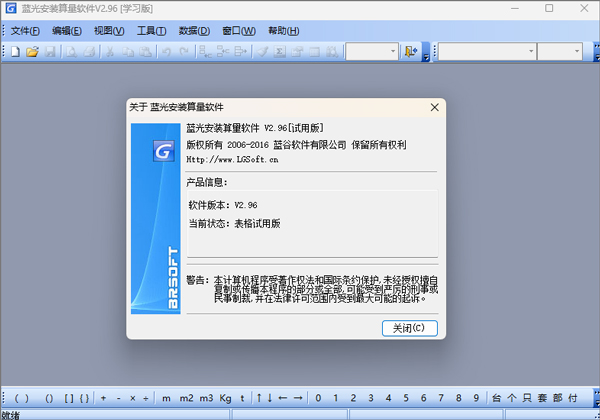Open the narrow rightmost toolbar combo box
The image size is (600, 420).
point(560,52)
